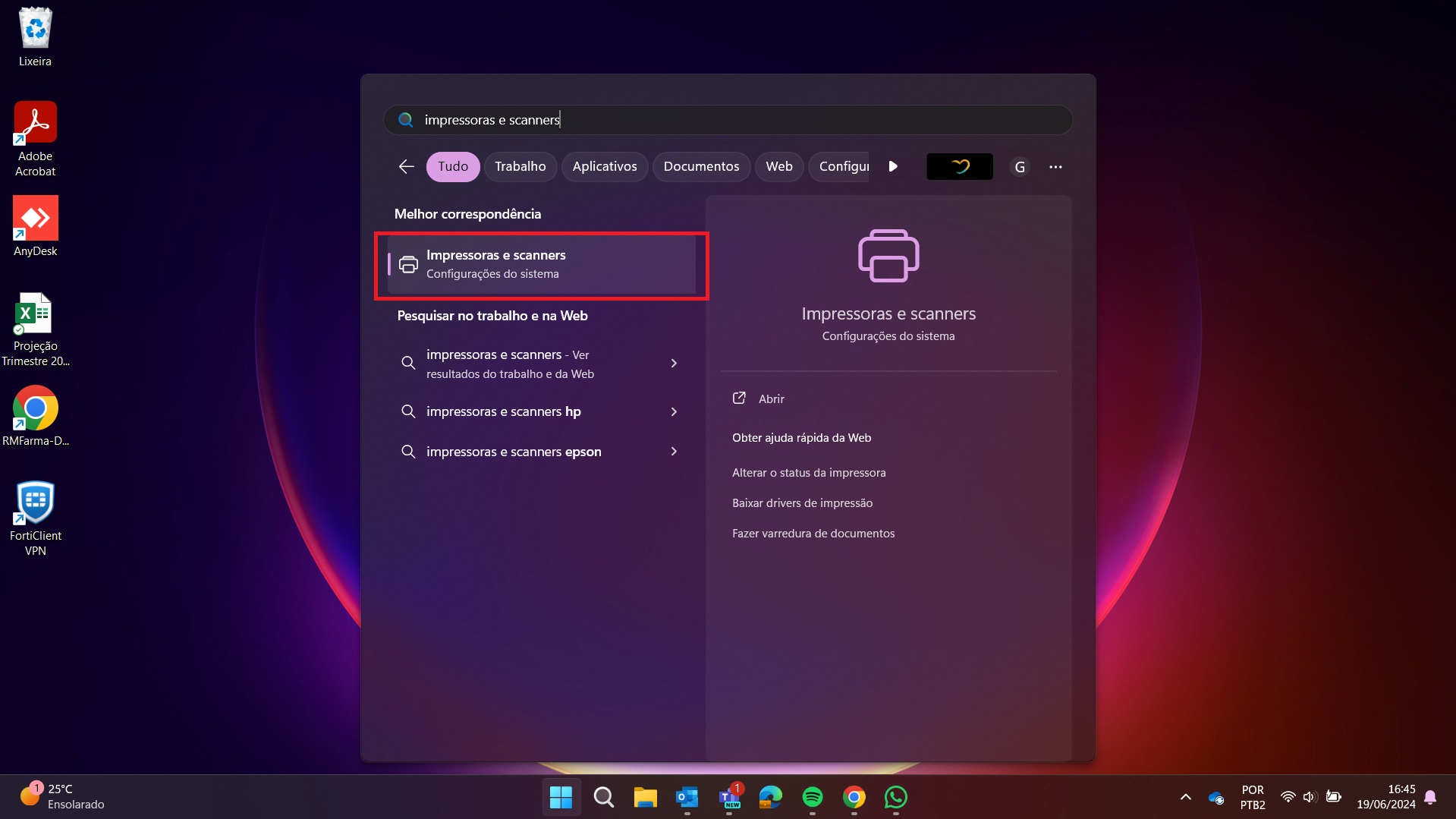The height and width of the screenshot is (819, 1456).
Task: Switch to the Aplicativos filter tab
Action: [x=604, y=167]
